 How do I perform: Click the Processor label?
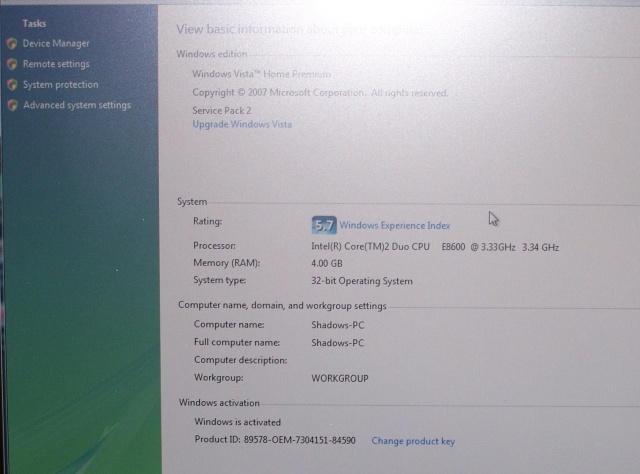pos(214,246)
